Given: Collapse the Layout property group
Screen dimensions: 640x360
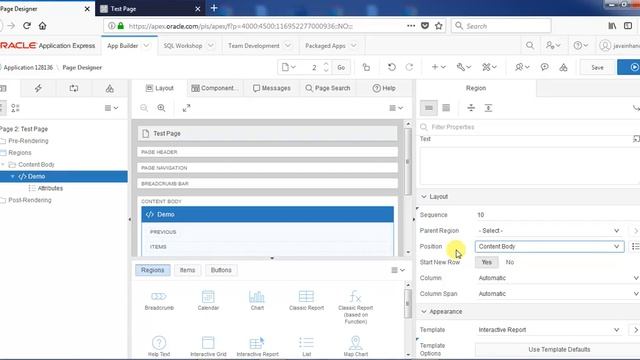Looking at the screenshot, I should point(424,197).
